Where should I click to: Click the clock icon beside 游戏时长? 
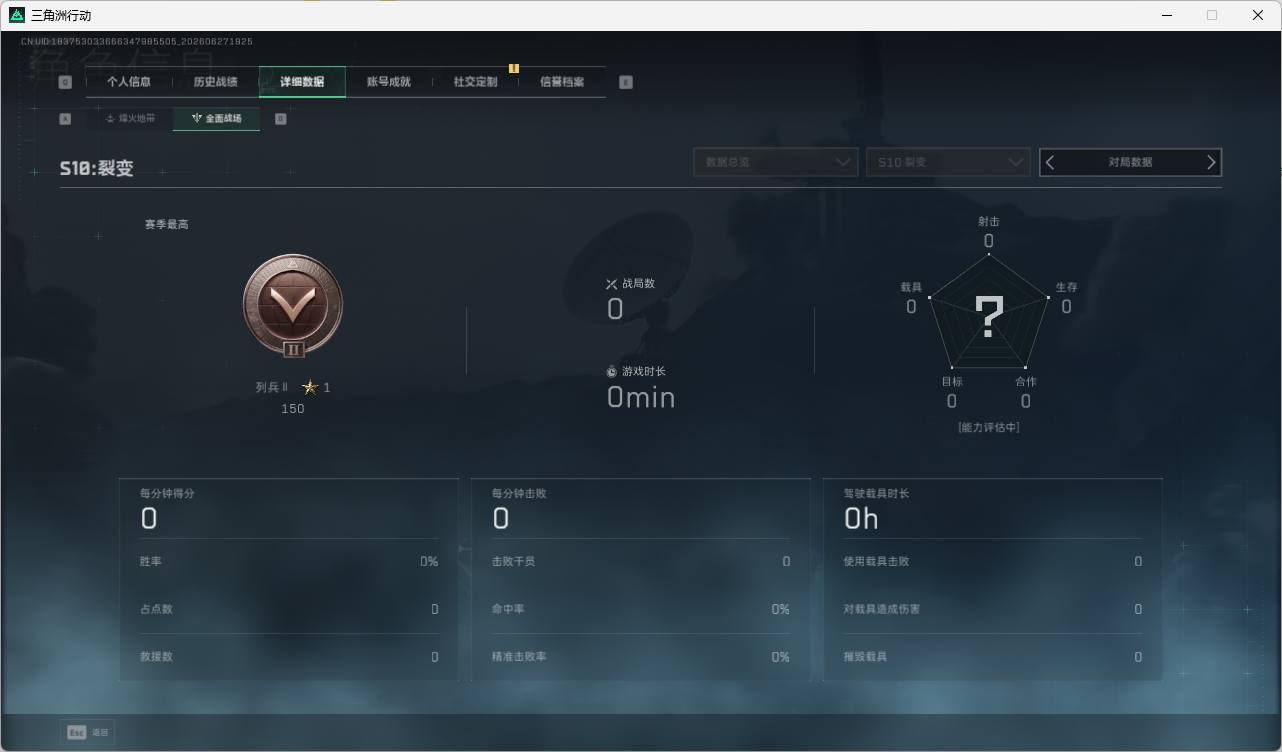(x=612, y=372)
